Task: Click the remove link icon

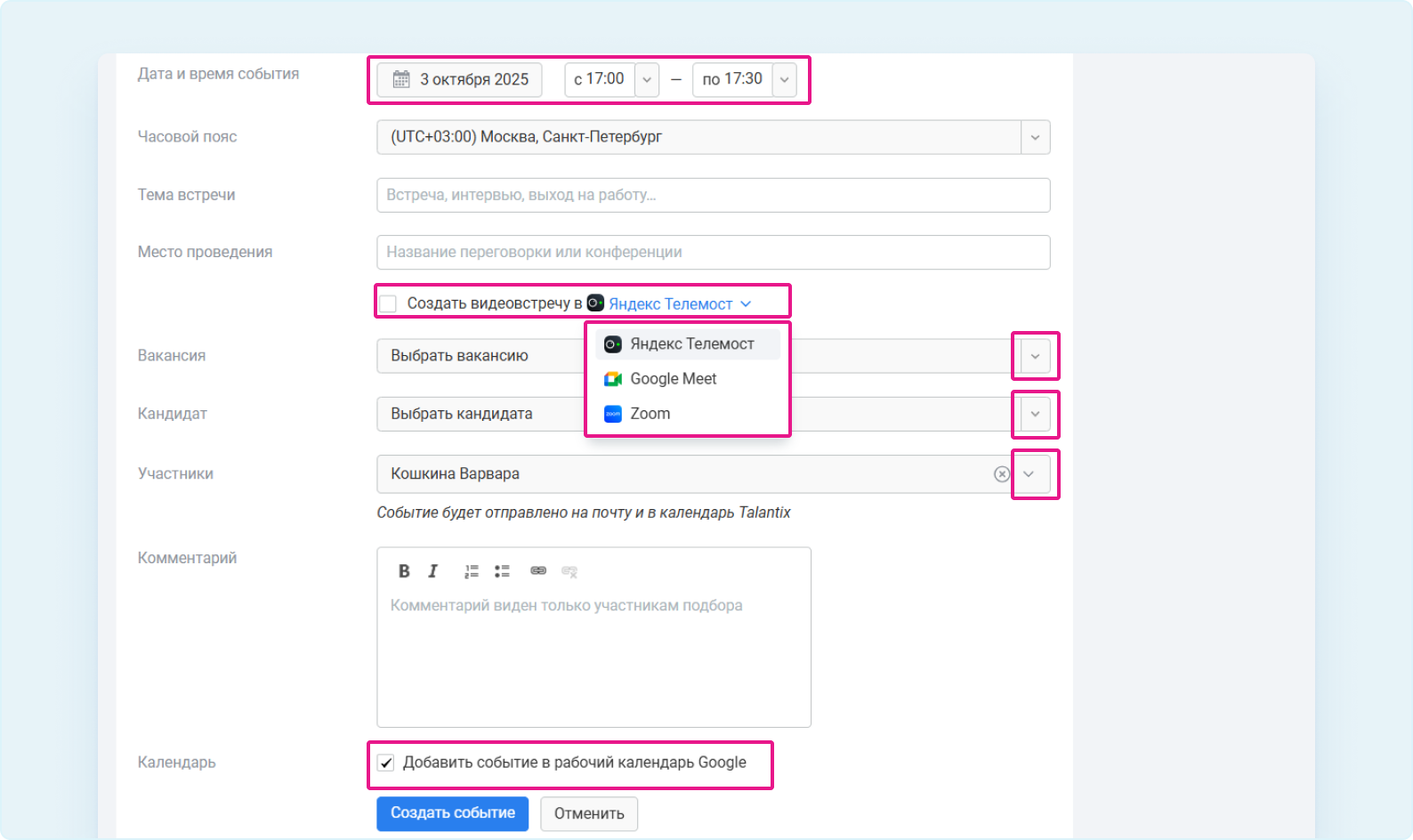Action: click(569, 571)
